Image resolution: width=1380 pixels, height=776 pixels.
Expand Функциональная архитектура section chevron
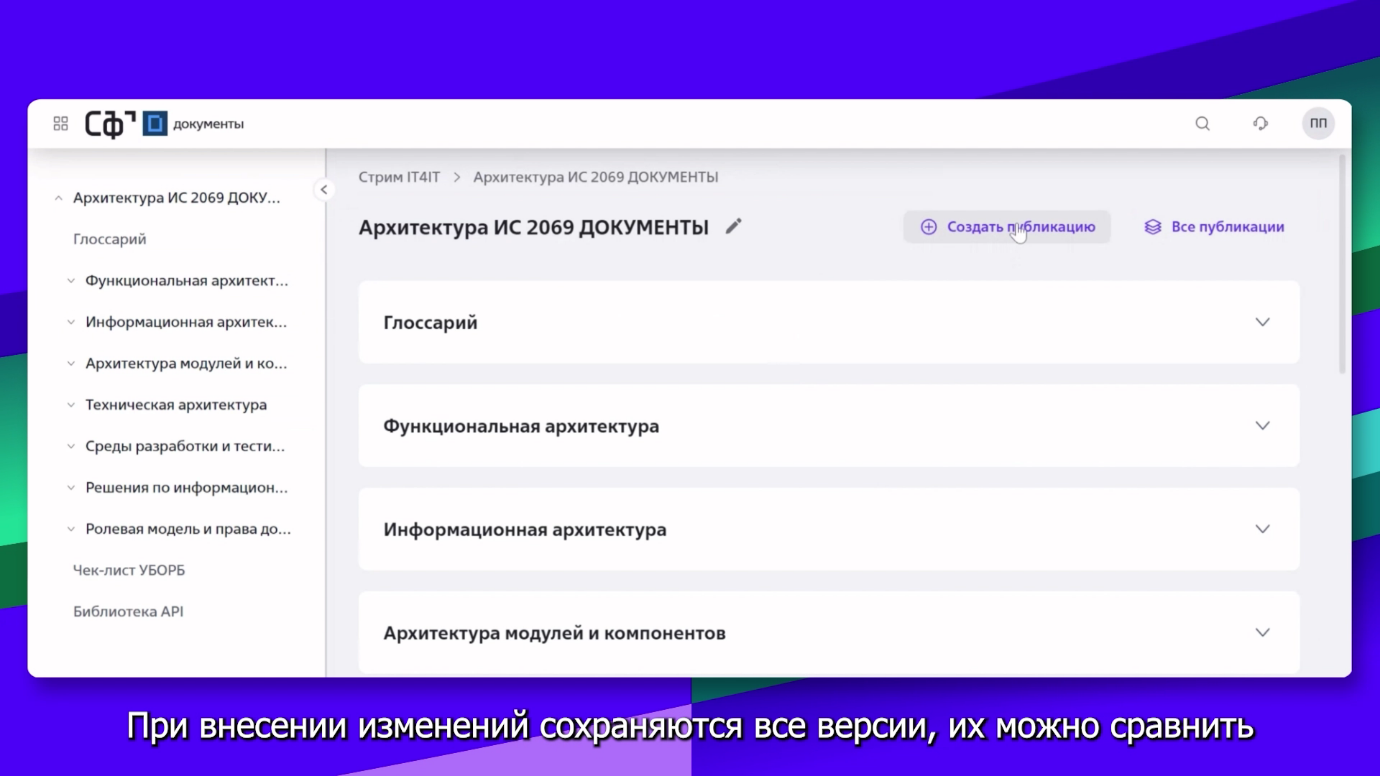[x=1262, y=426]
